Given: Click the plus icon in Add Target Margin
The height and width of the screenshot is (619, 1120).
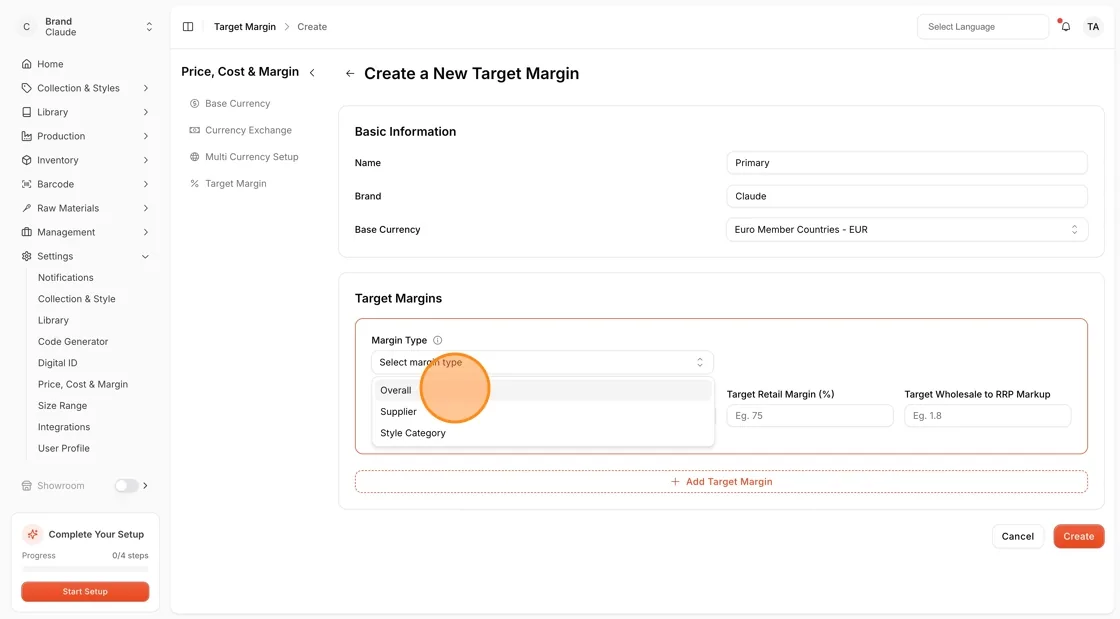Looking at the screenshot, I should (675, 482).
